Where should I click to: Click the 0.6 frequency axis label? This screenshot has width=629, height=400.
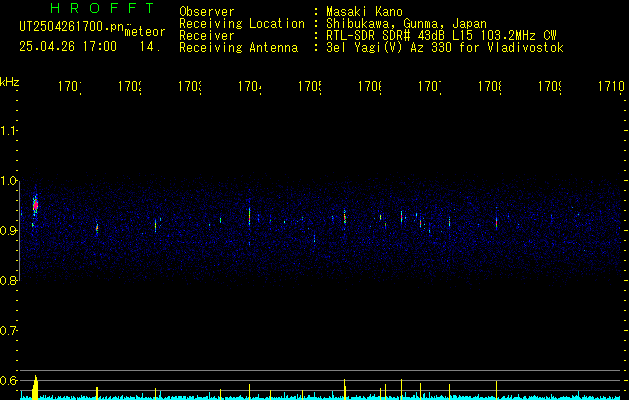9,380
